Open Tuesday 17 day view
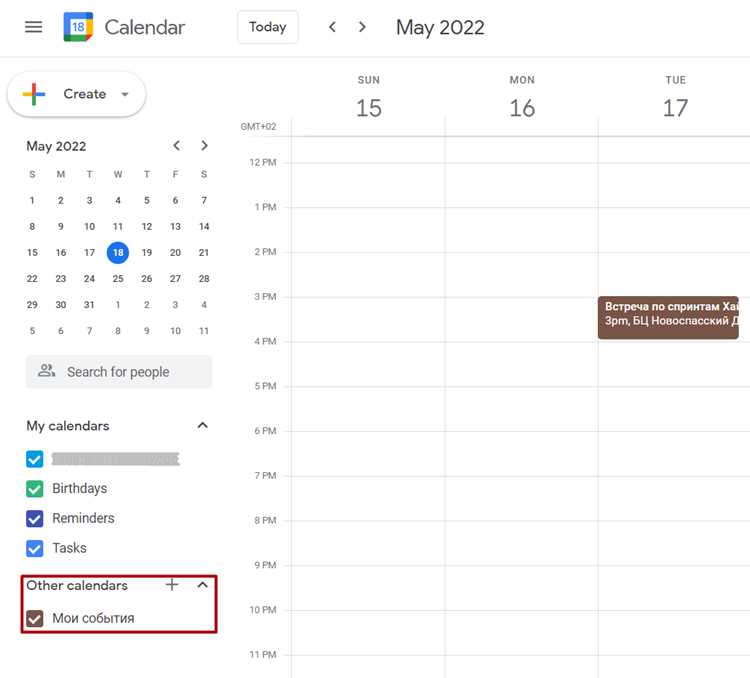Image resolution: width=750 pixels, height=678 pixels. pos(675,108)
